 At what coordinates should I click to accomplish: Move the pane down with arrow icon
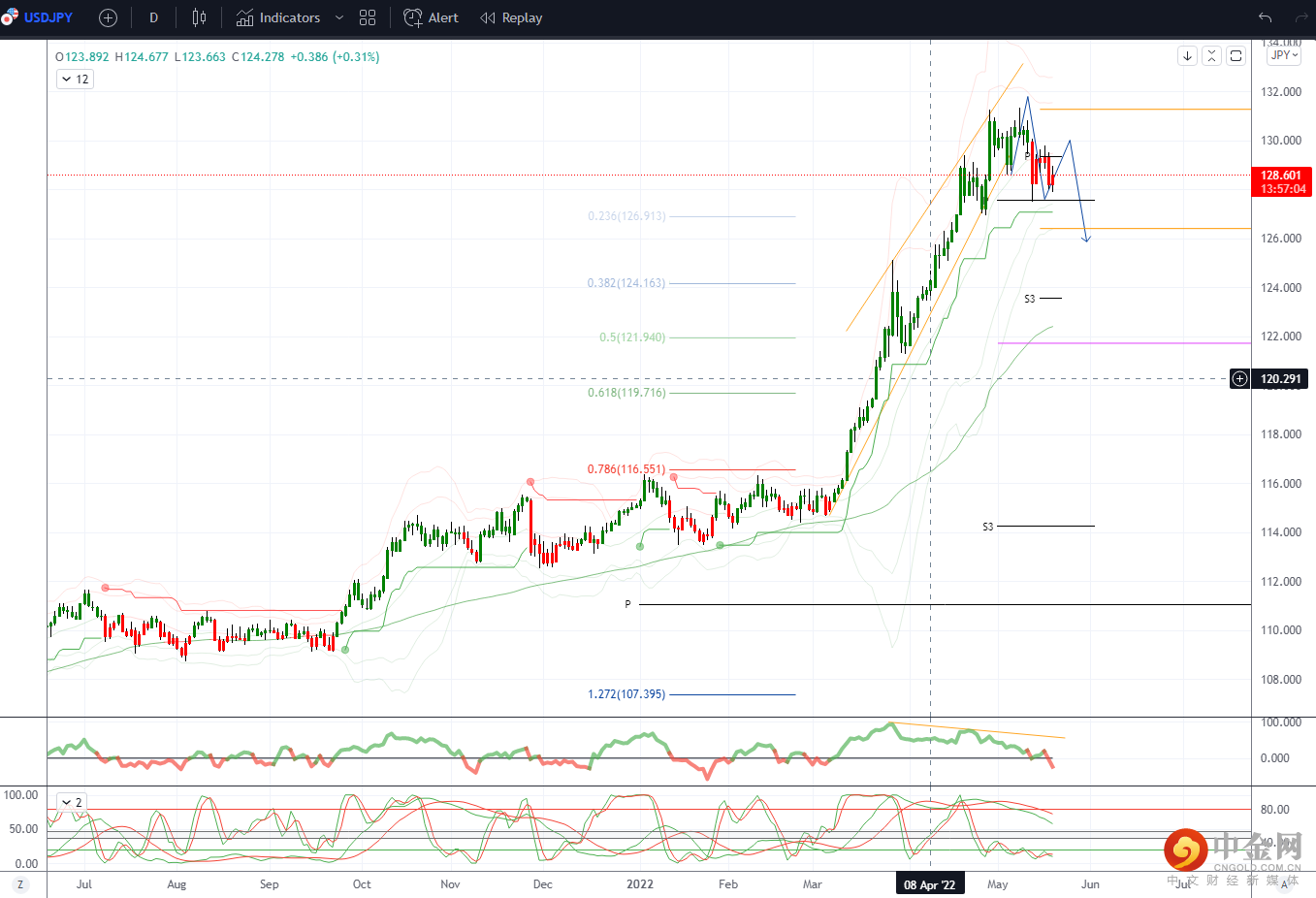click(x=1187, y=56)
